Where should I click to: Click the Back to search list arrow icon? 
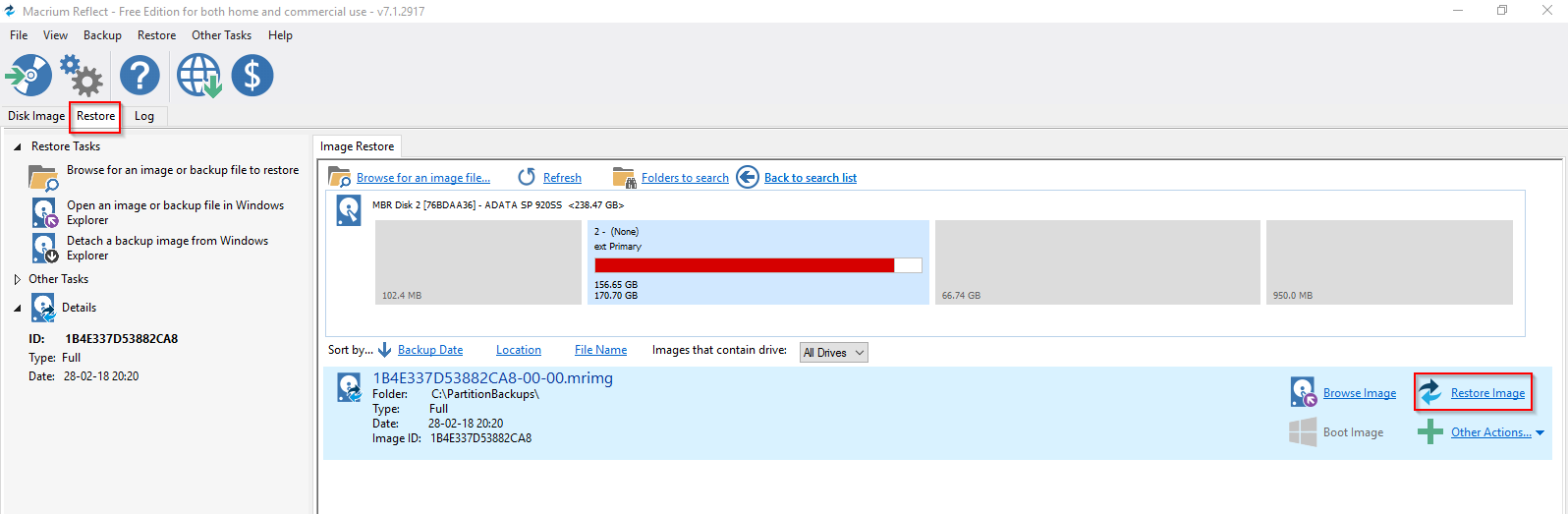click(x=748, y=177)
